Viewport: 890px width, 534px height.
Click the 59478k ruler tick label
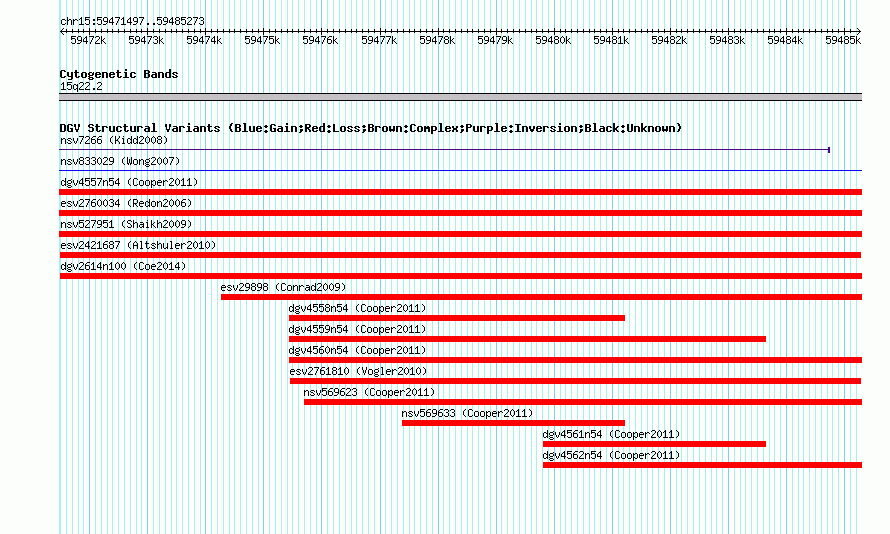point(436,41)
